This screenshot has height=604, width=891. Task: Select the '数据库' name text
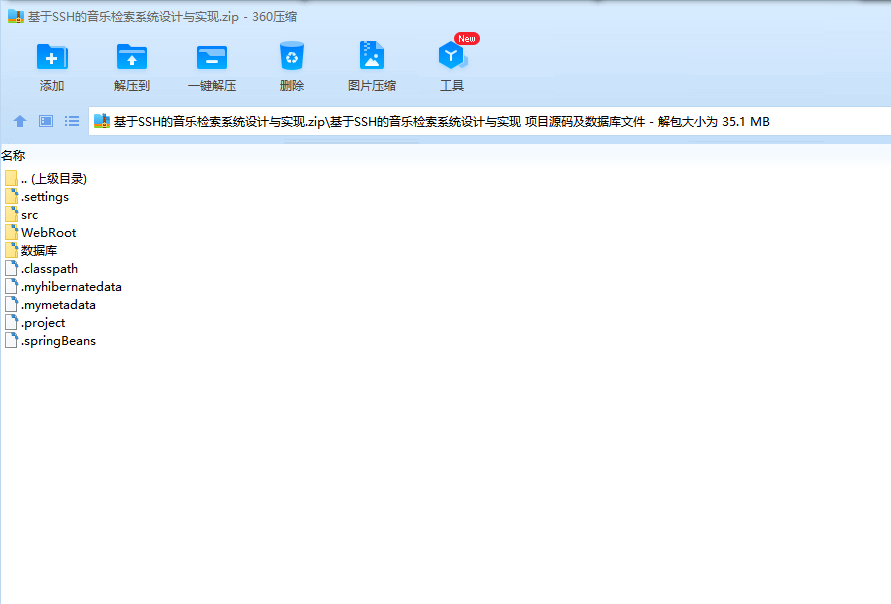pos(39,251)
